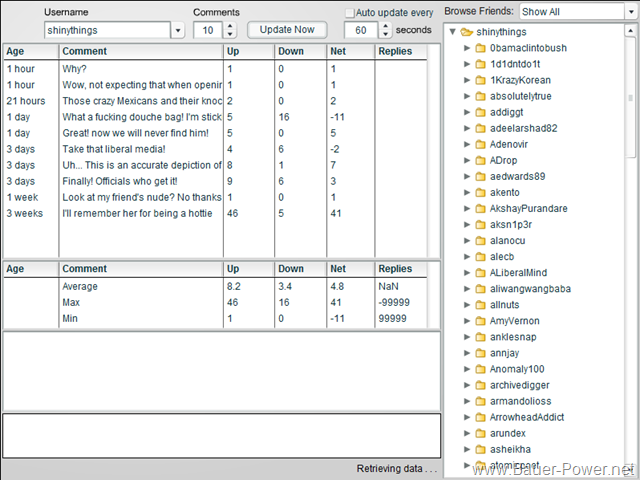Image resolution: width=640 pixels, height=480 pixels.
Task: Click the folder icon next to ArrowheadAddict
Action: pyautogui.click(x=481, y=416)
